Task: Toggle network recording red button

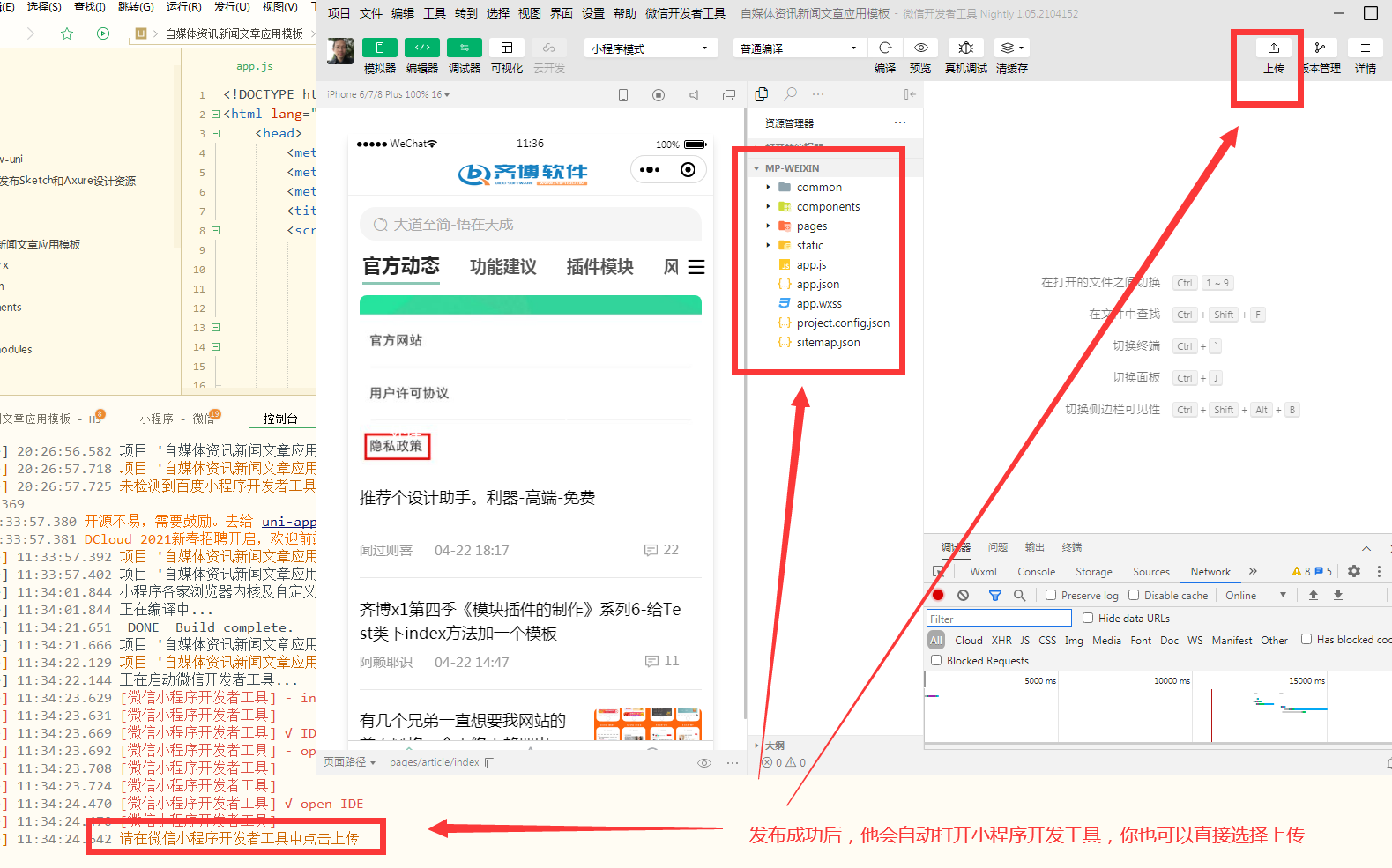Action: [938, 596]
